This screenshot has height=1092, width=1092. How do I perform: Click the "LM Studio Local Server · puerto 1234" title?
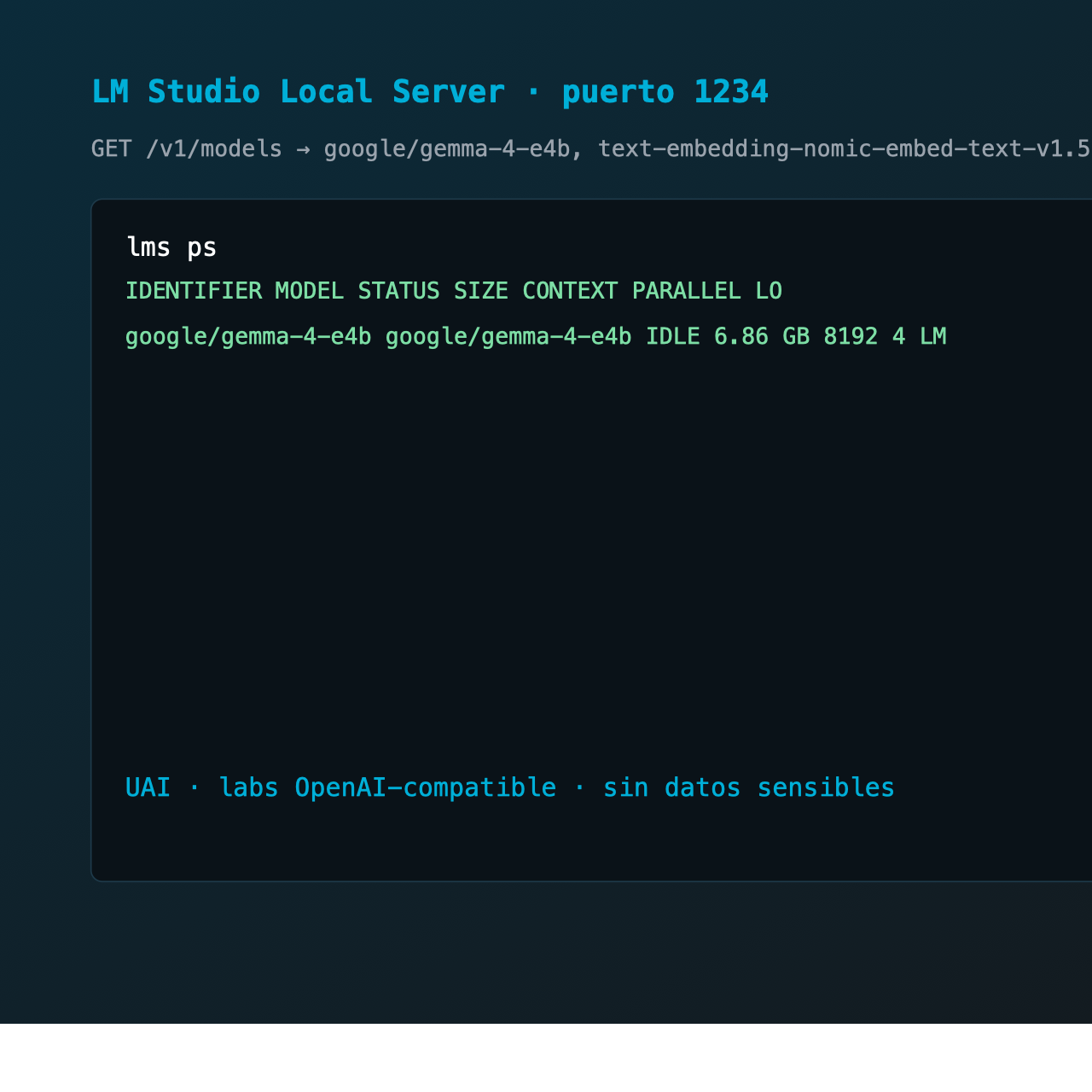pos(430,91)
